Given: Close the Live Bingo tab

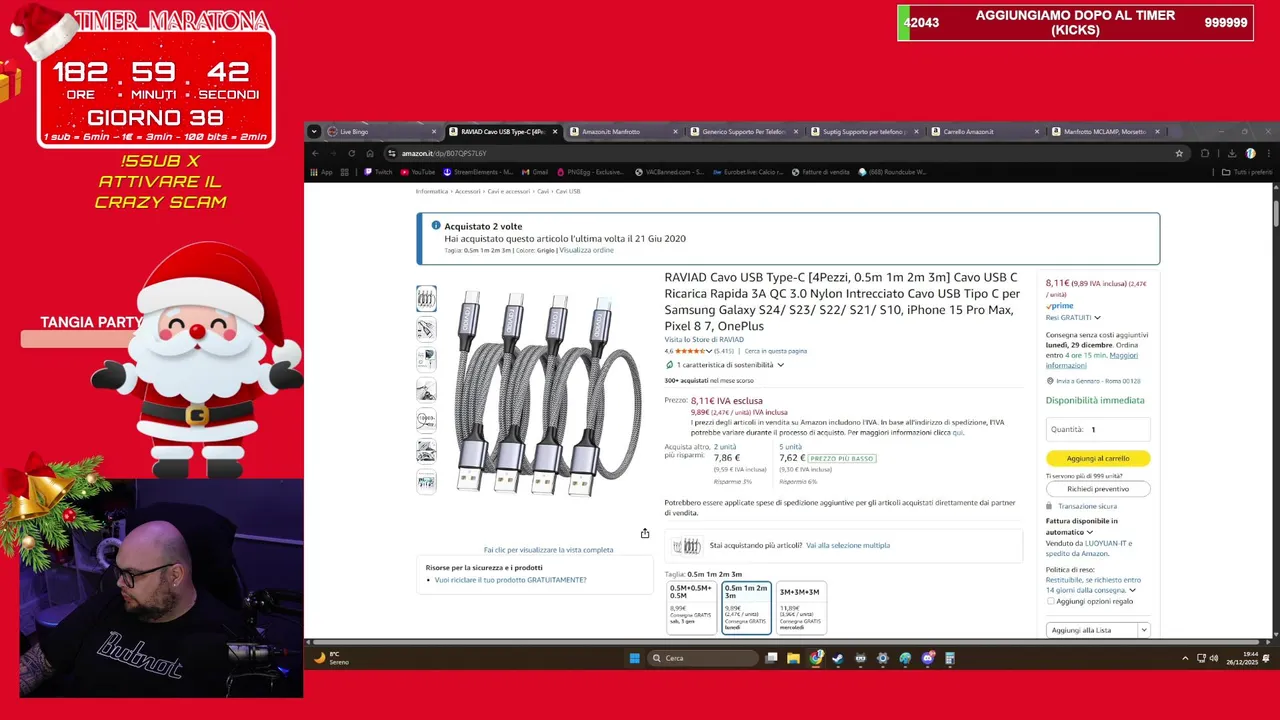Looking at the screenshot, I should click(x=434, y=131).
